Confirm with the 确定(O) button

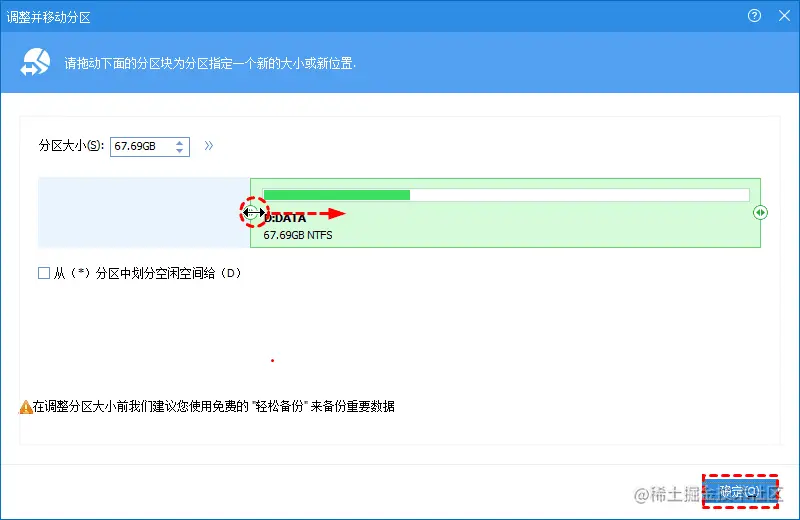740,491
